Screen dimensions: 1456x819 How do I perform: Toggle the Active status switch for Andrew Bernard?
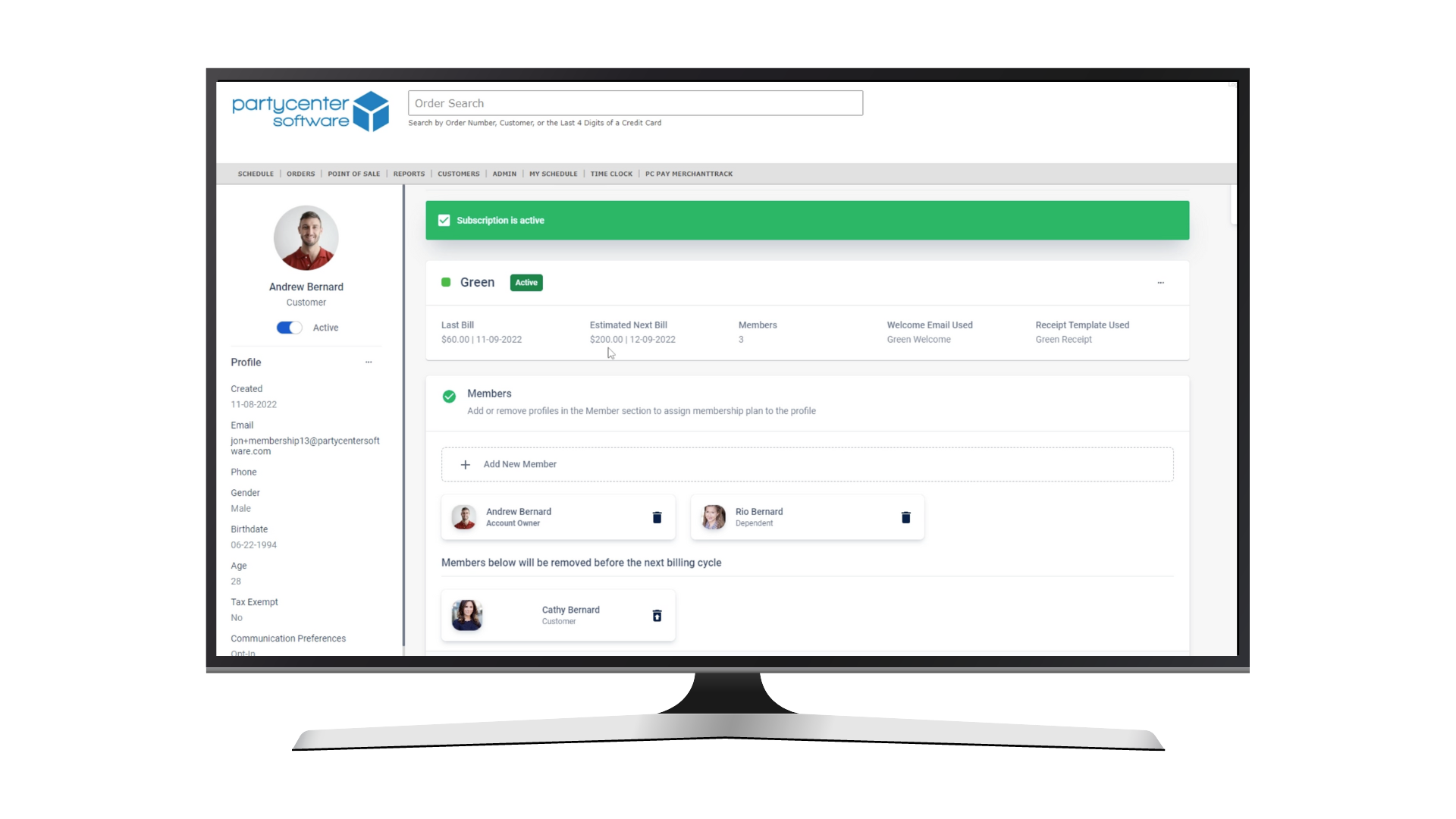289,327
